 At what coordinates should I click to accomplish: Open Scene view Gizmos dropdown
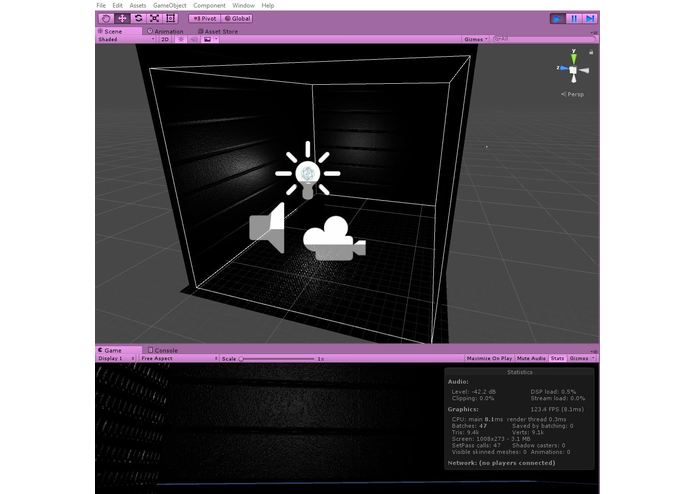[476, 39]
